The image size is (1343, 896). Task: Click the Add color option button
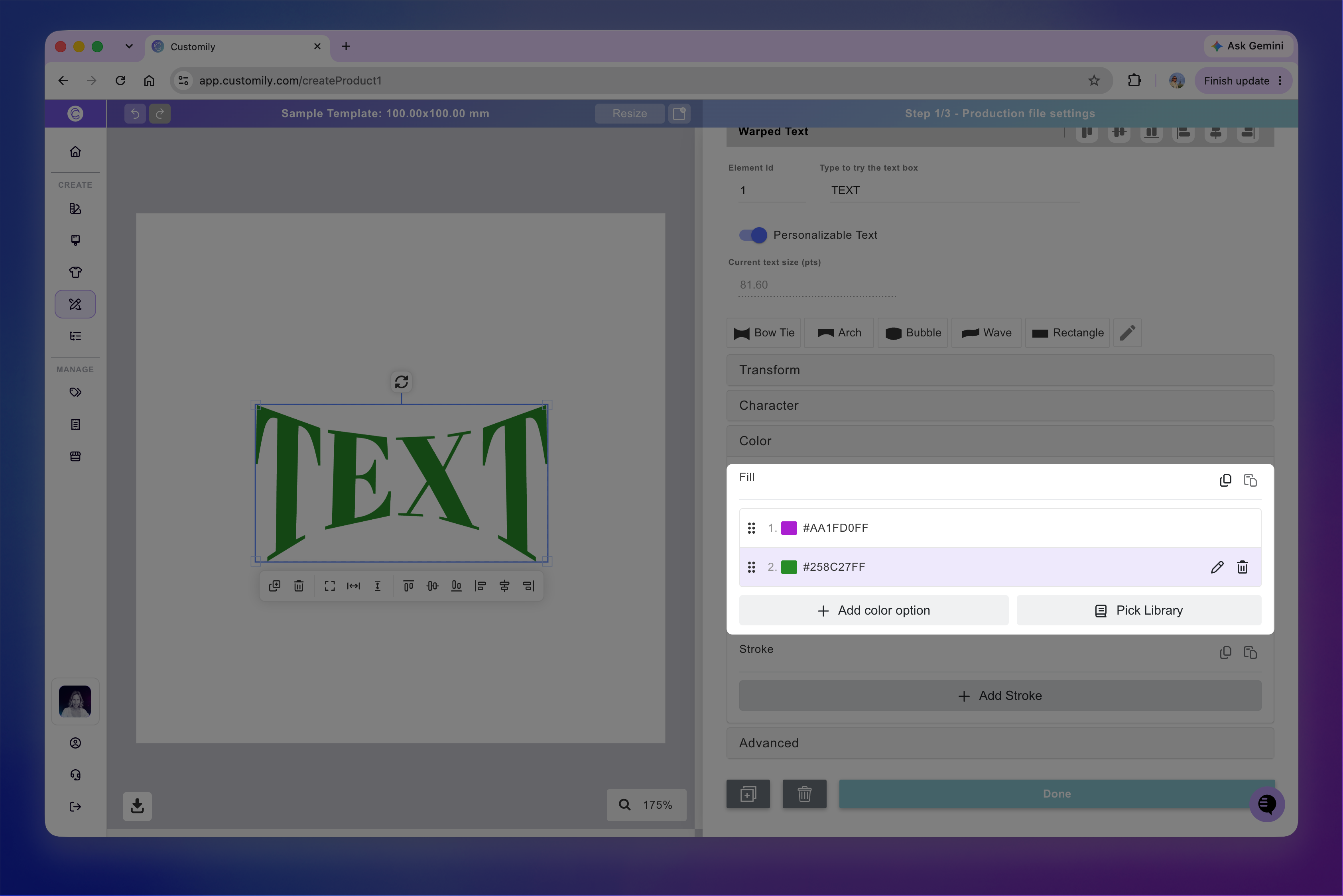874,610
